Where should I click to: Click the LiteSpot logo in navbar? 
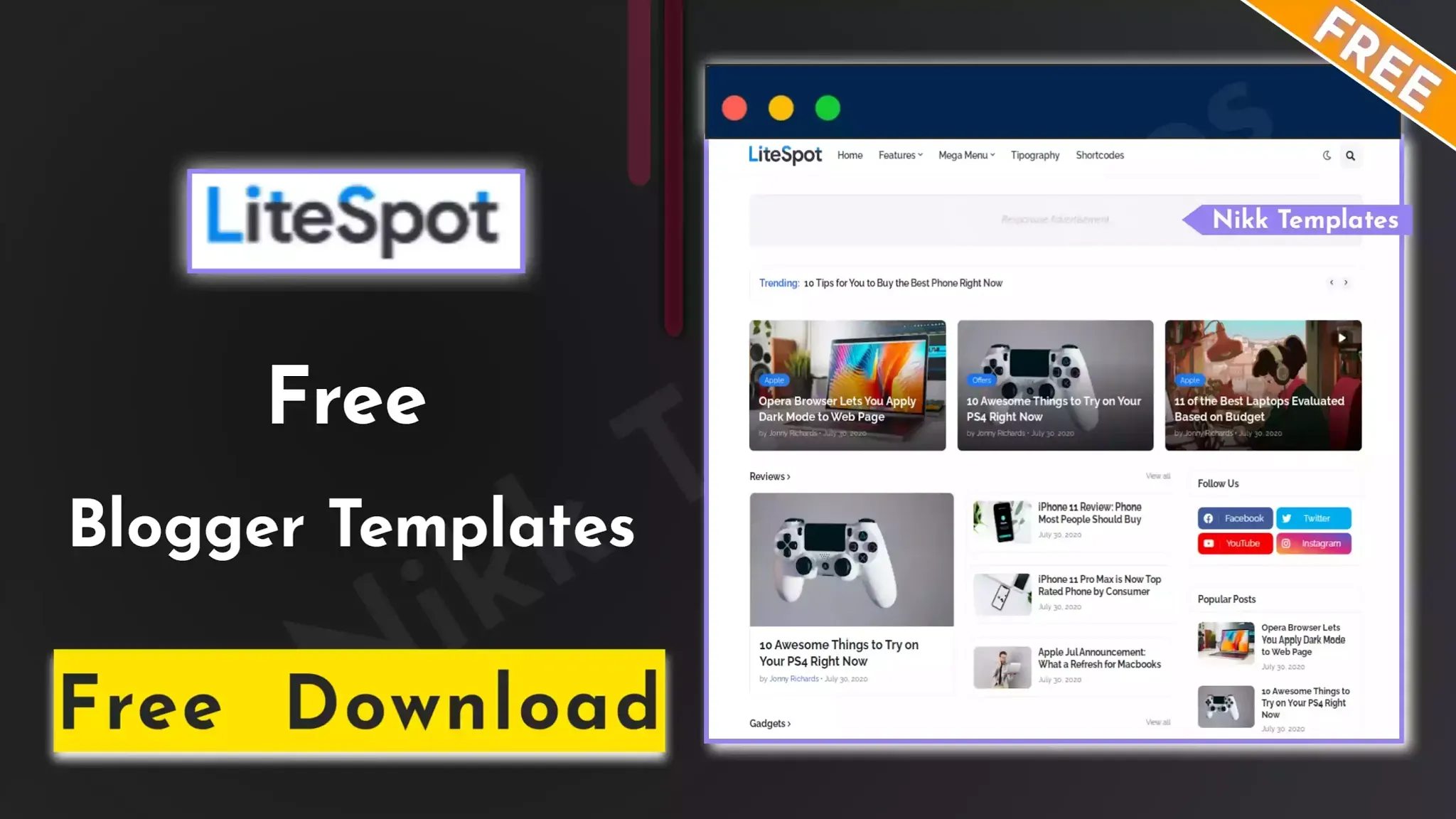point(785,154)
